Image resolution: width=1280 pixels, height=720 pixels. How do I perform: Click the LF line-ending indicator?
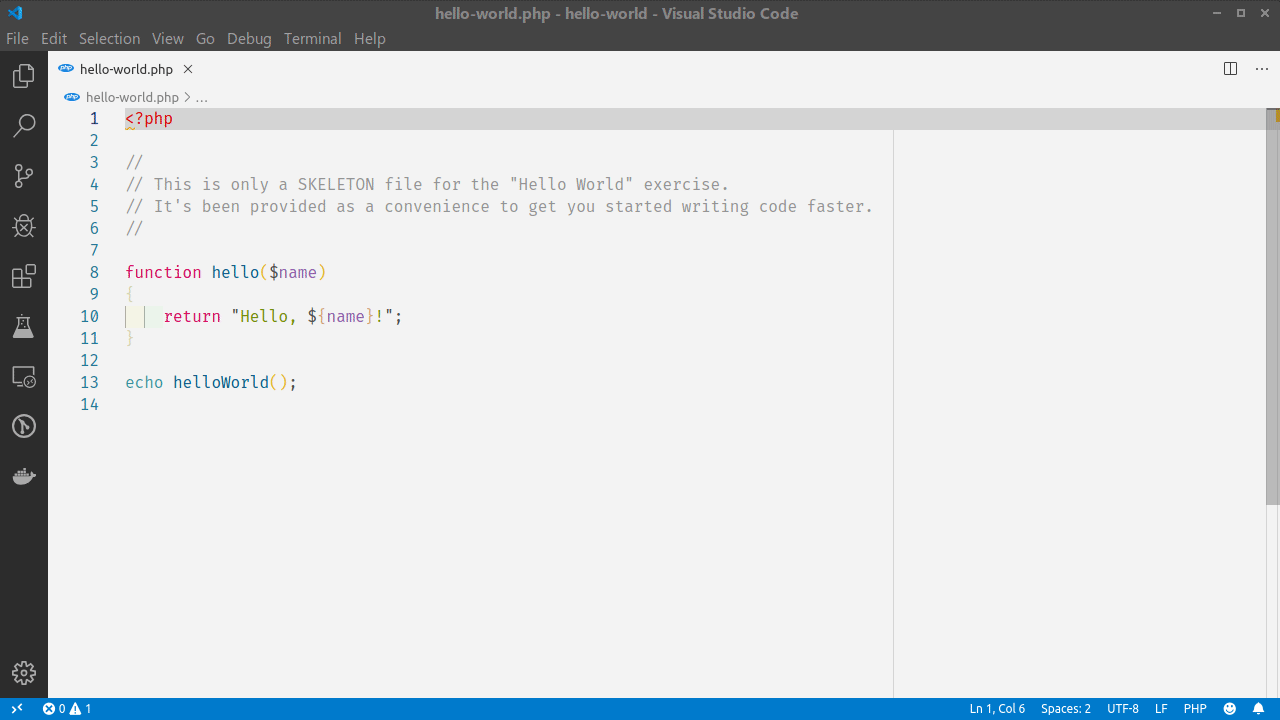[x=1160, y=708]
